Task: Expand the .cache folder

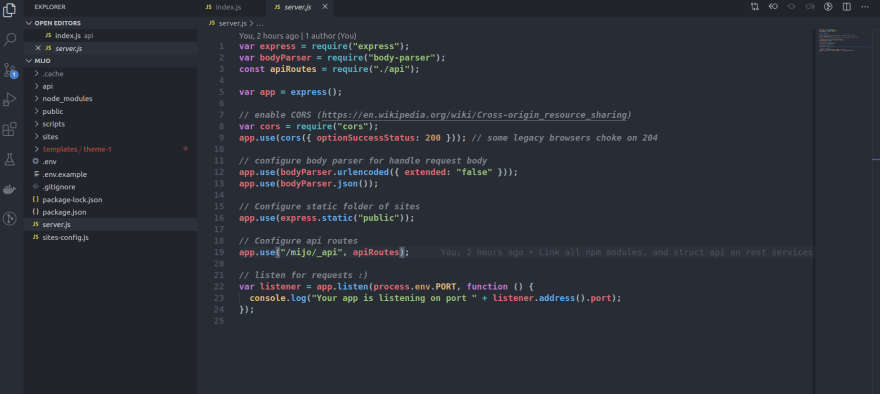Action: (37, 74)
